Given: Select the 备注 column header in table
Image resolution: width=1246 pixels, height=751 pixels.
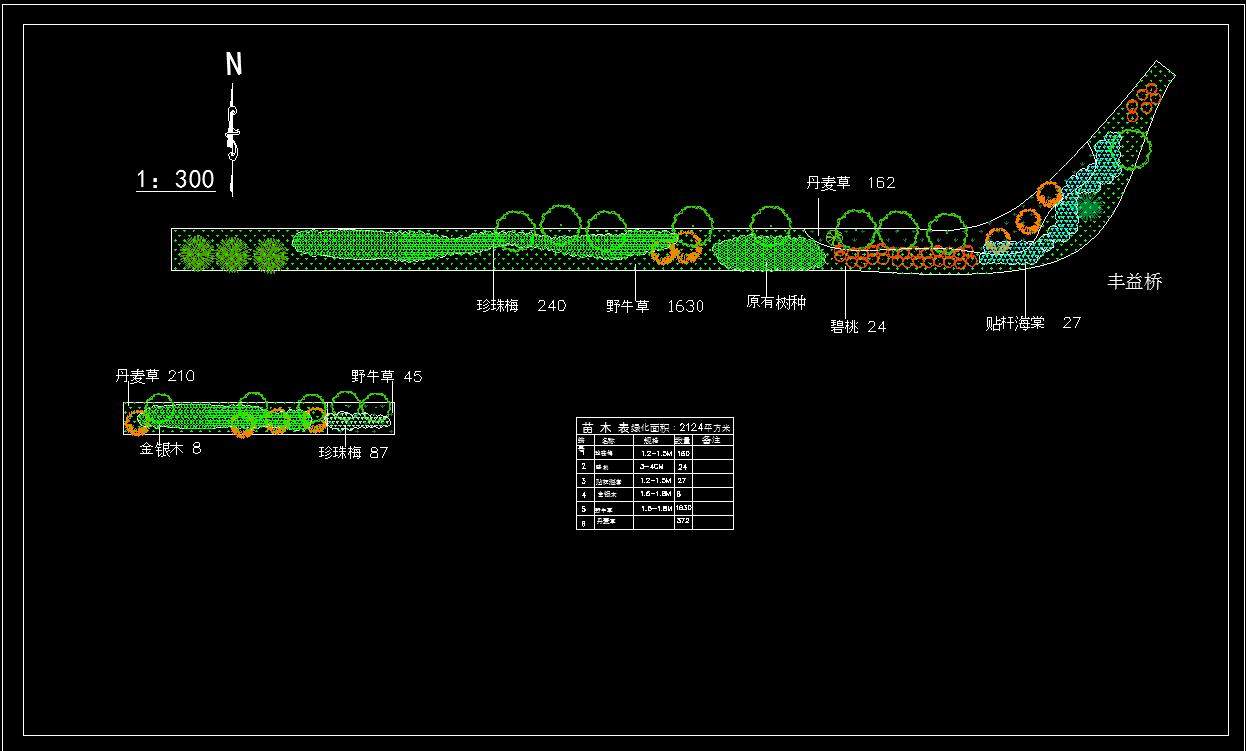Looking at the screenshot, I should pyautogui.click(x=711, y=440).
